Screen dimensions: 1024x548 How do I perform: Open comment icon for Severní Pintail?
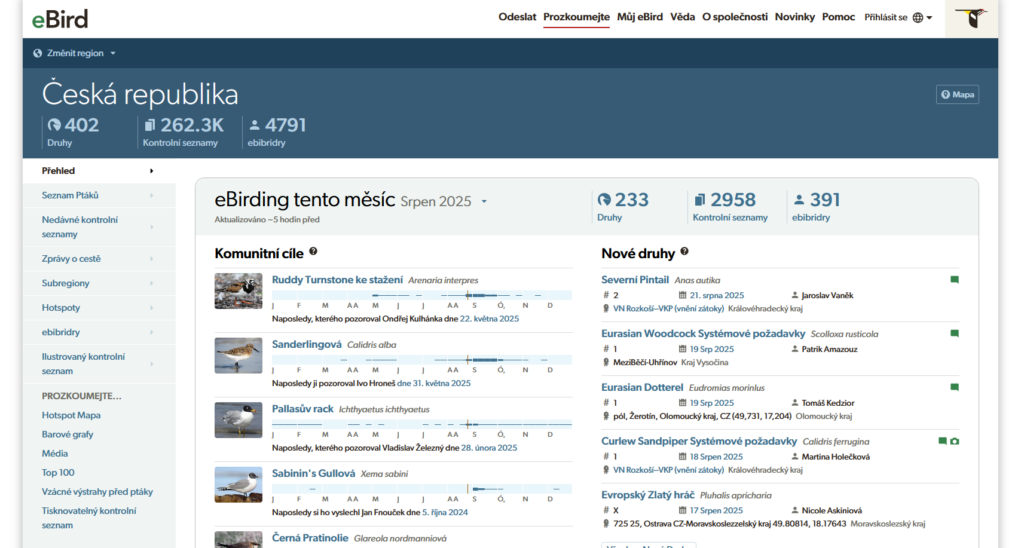pyautogui.click(x=954, y=280)
